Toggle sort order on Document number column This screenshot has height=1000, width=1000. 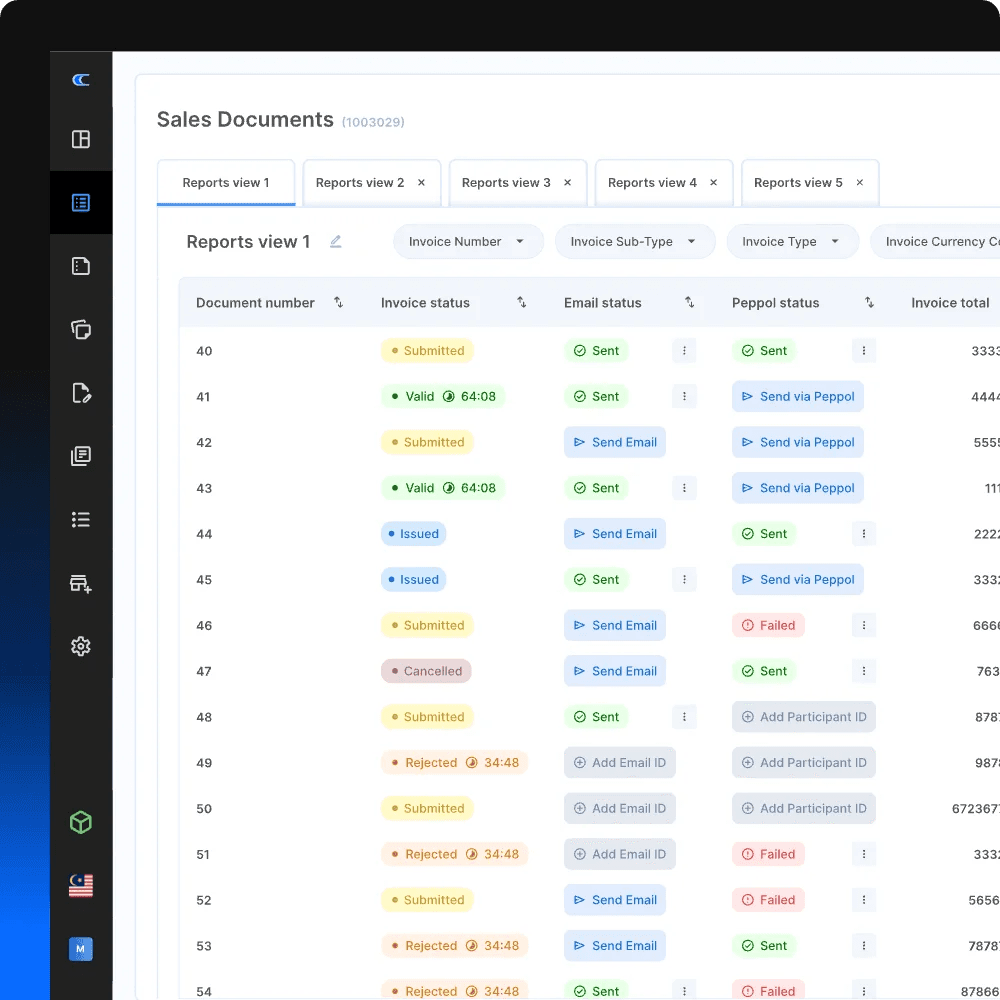tap(339, 302)
